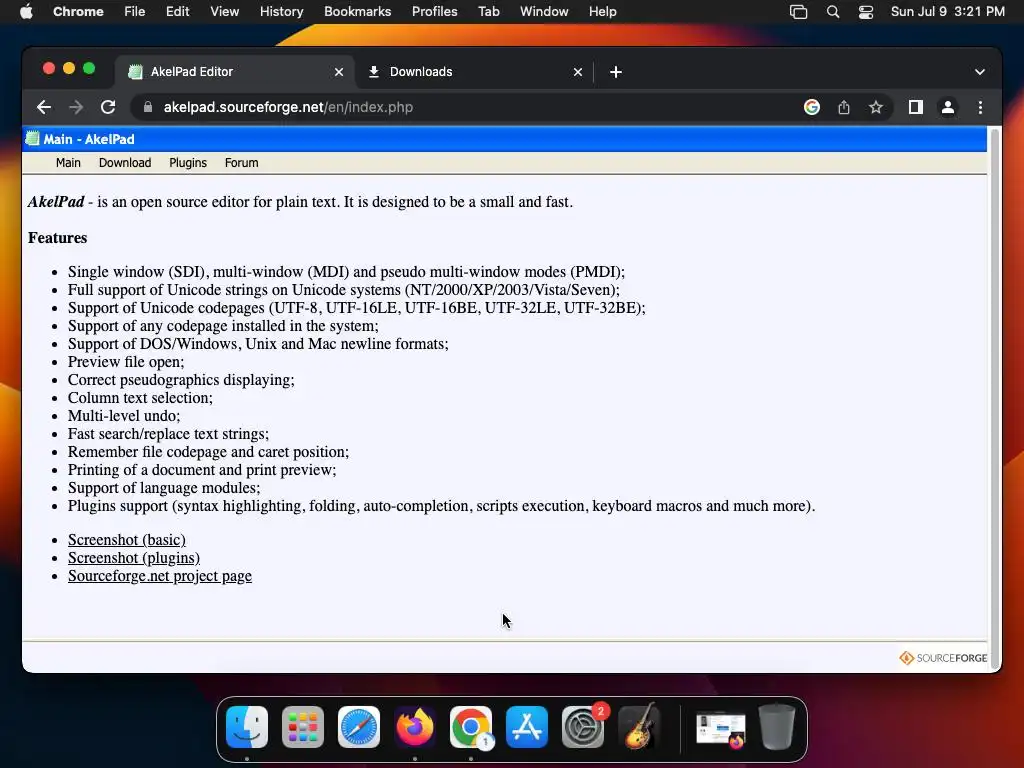Bookmark this page with star icon
1024x768 pixels.
[876, 107]
